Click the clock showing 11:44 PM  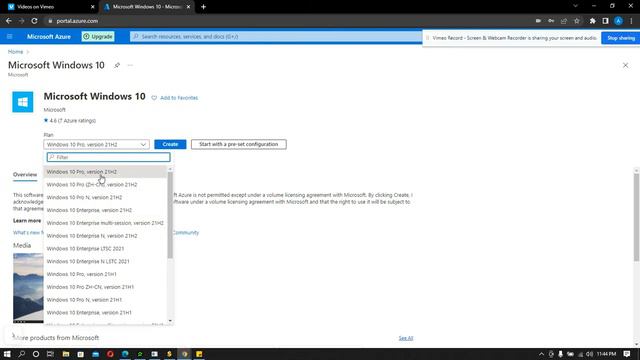[x=606, y=354]
